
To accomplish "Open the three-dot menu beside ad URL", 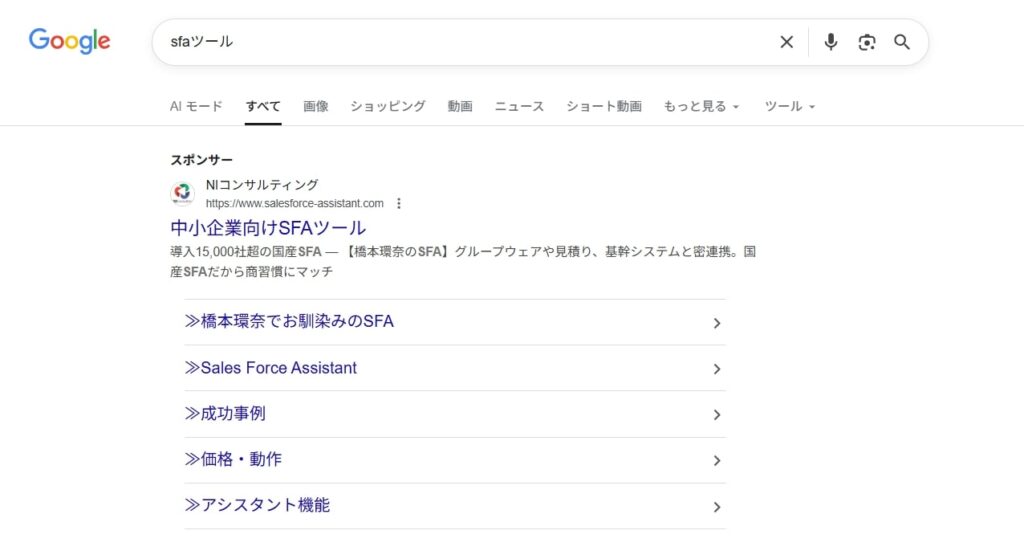I will click(399, 203).
